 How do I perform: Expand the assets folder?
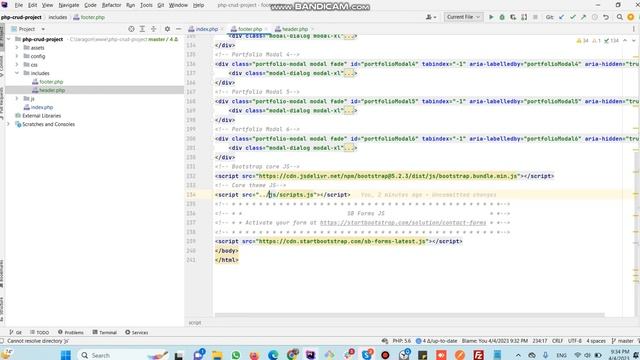pos(17,48)
